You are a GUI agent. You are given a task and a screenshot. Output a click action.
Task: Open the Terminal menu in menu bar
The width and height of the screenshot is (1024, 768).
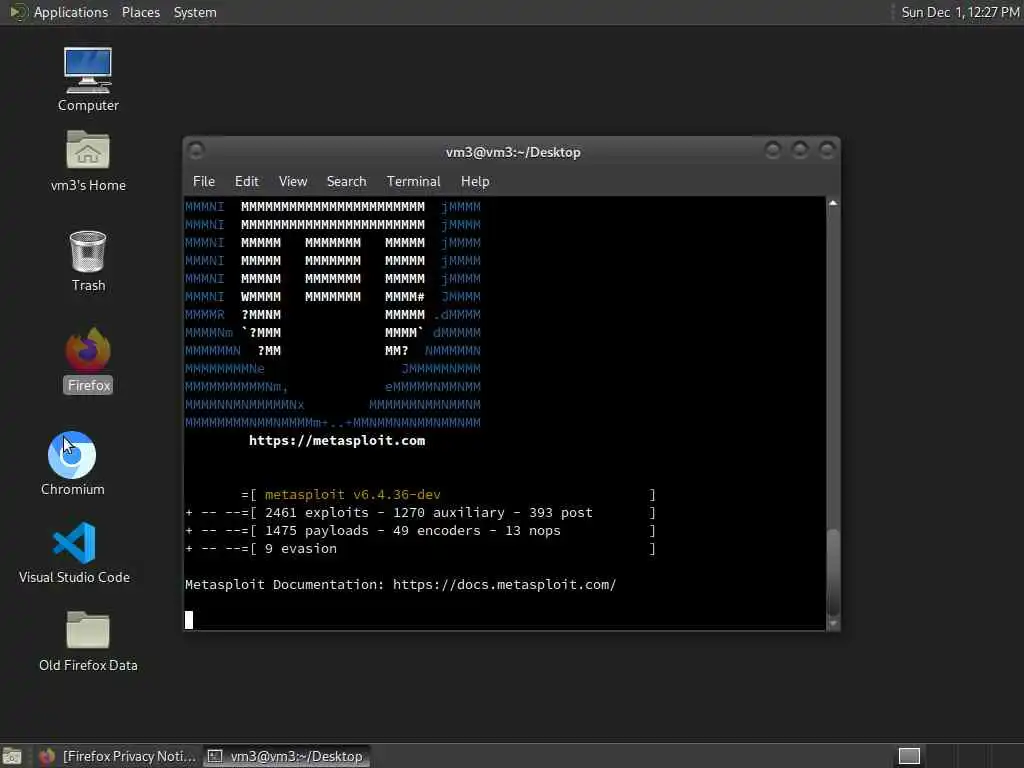pyautogui.click(x=413, y=182)
